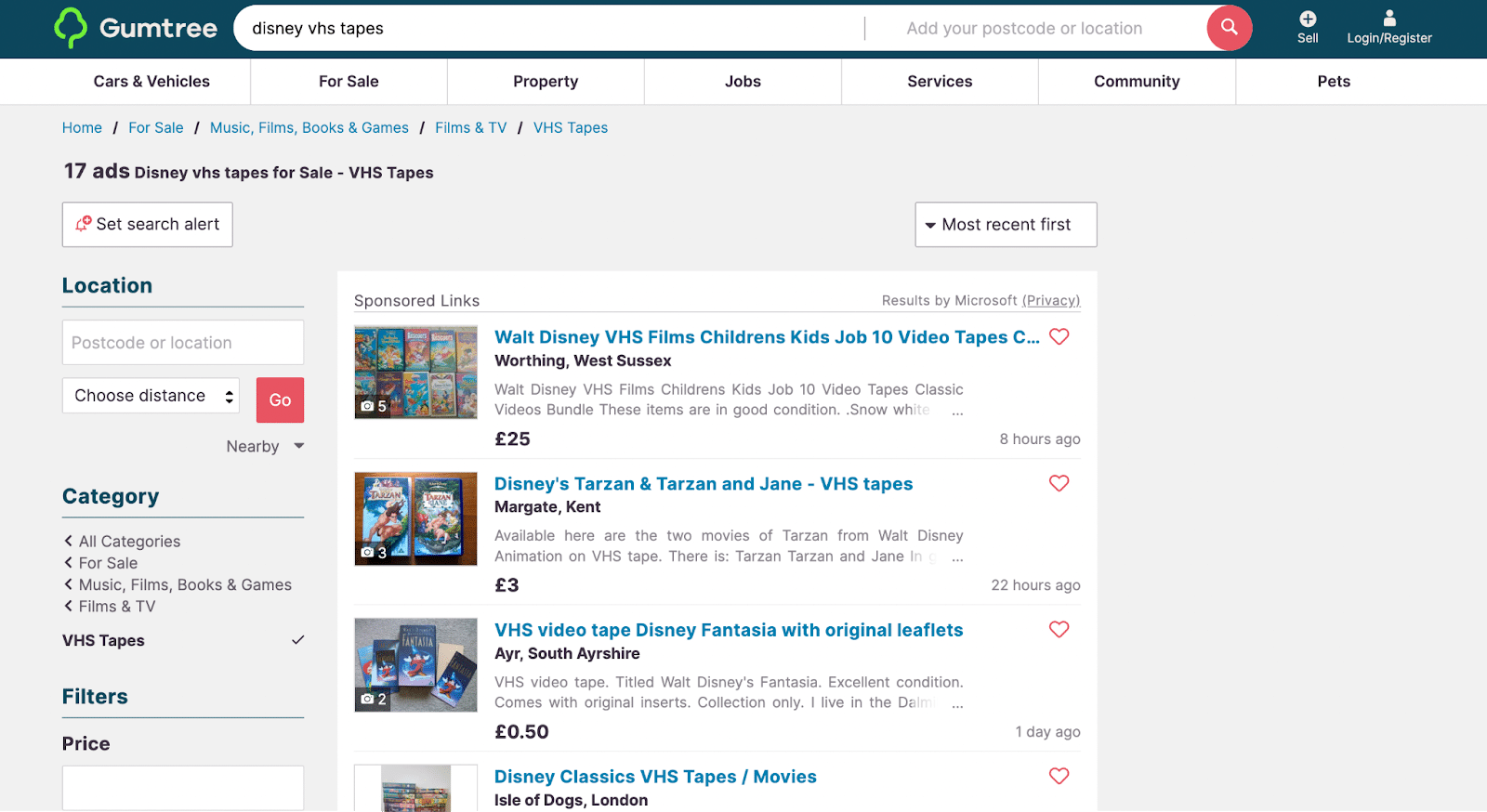Open the Community menu
Image resolution: width=1487 pixels, height=812 pixels.
click(1137, 82)
